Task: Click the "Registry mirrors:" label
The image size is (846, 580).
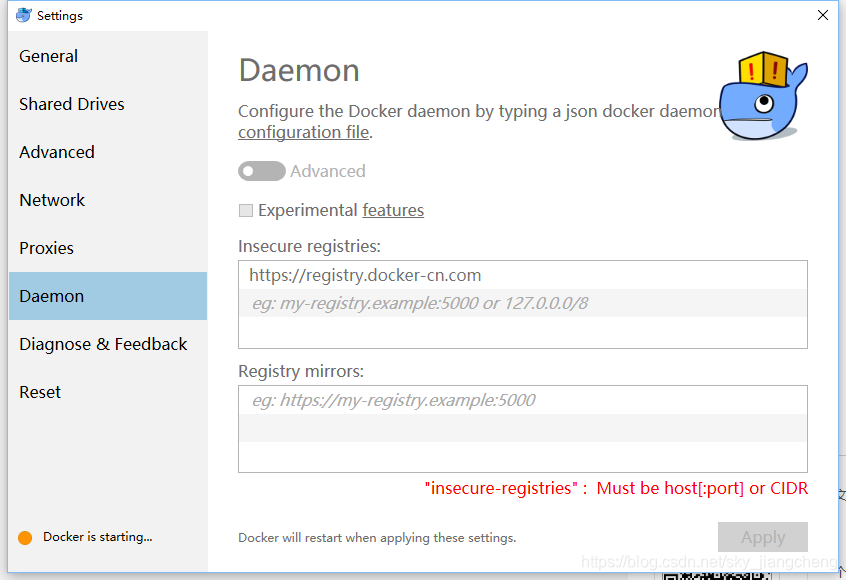Action: (301, 371)
